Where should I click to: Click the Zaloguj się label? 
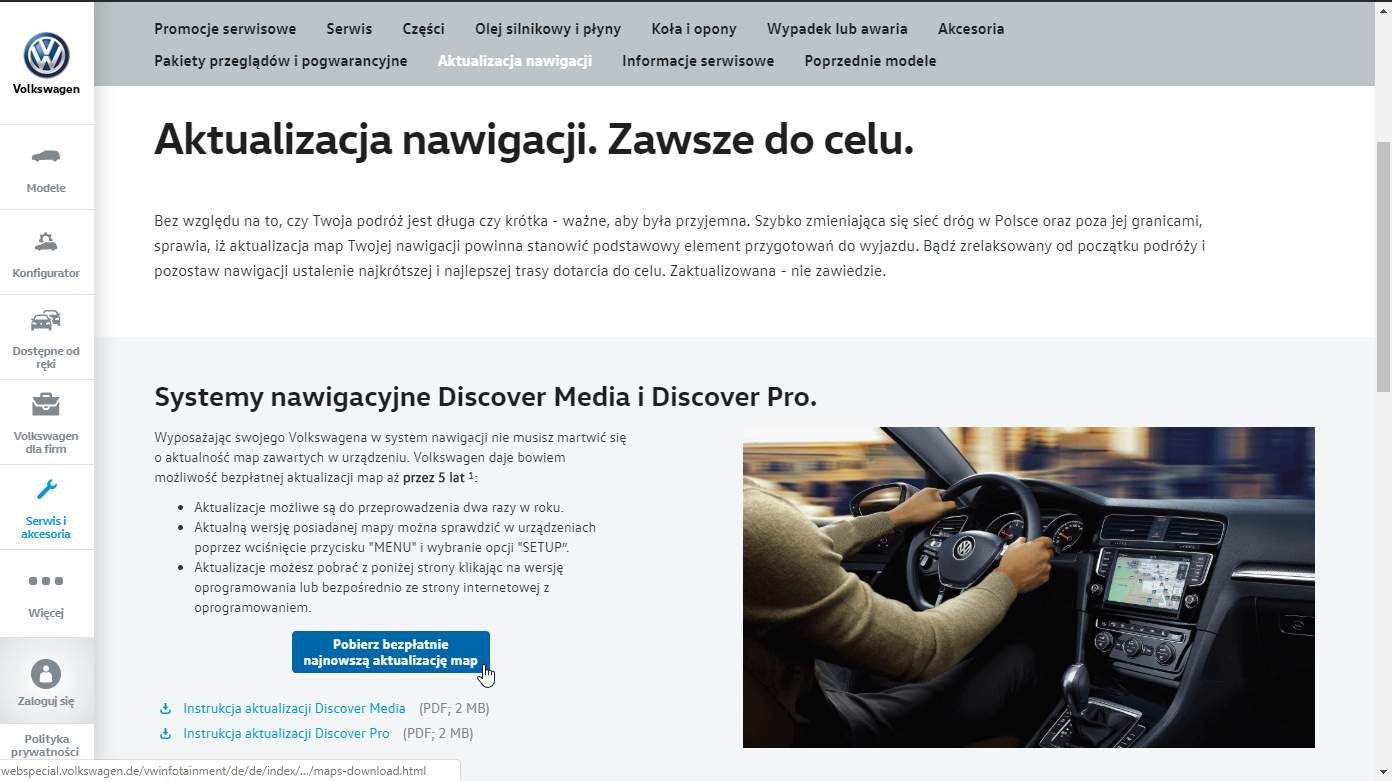click(x=46, y=702)
